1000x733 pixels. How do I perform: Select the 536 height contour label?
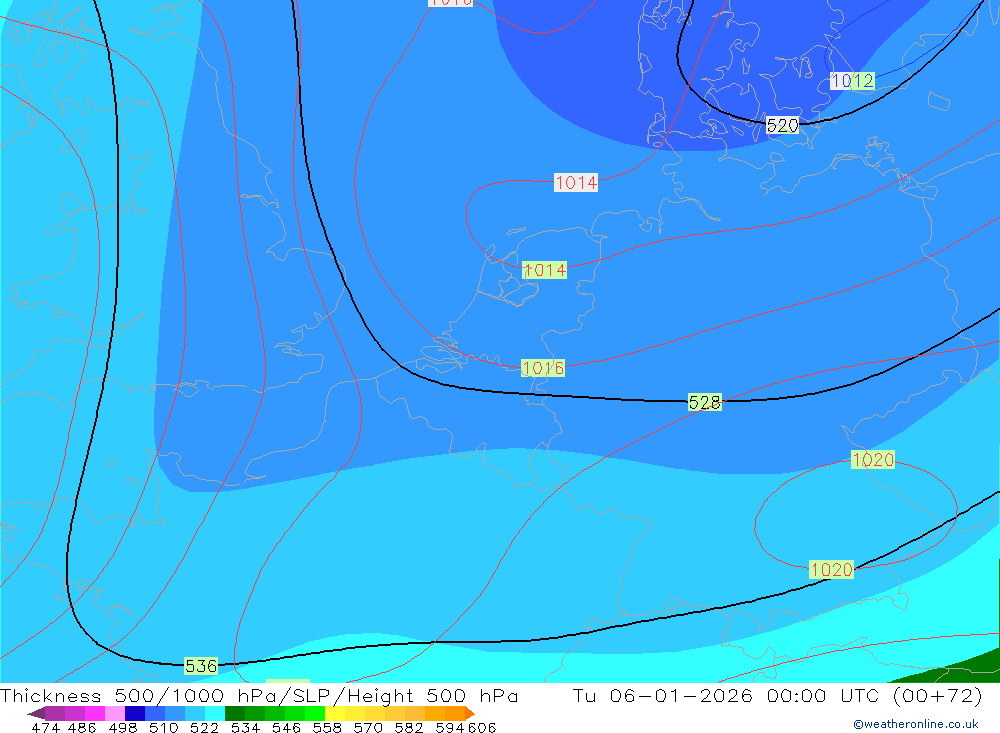[201, 666]
